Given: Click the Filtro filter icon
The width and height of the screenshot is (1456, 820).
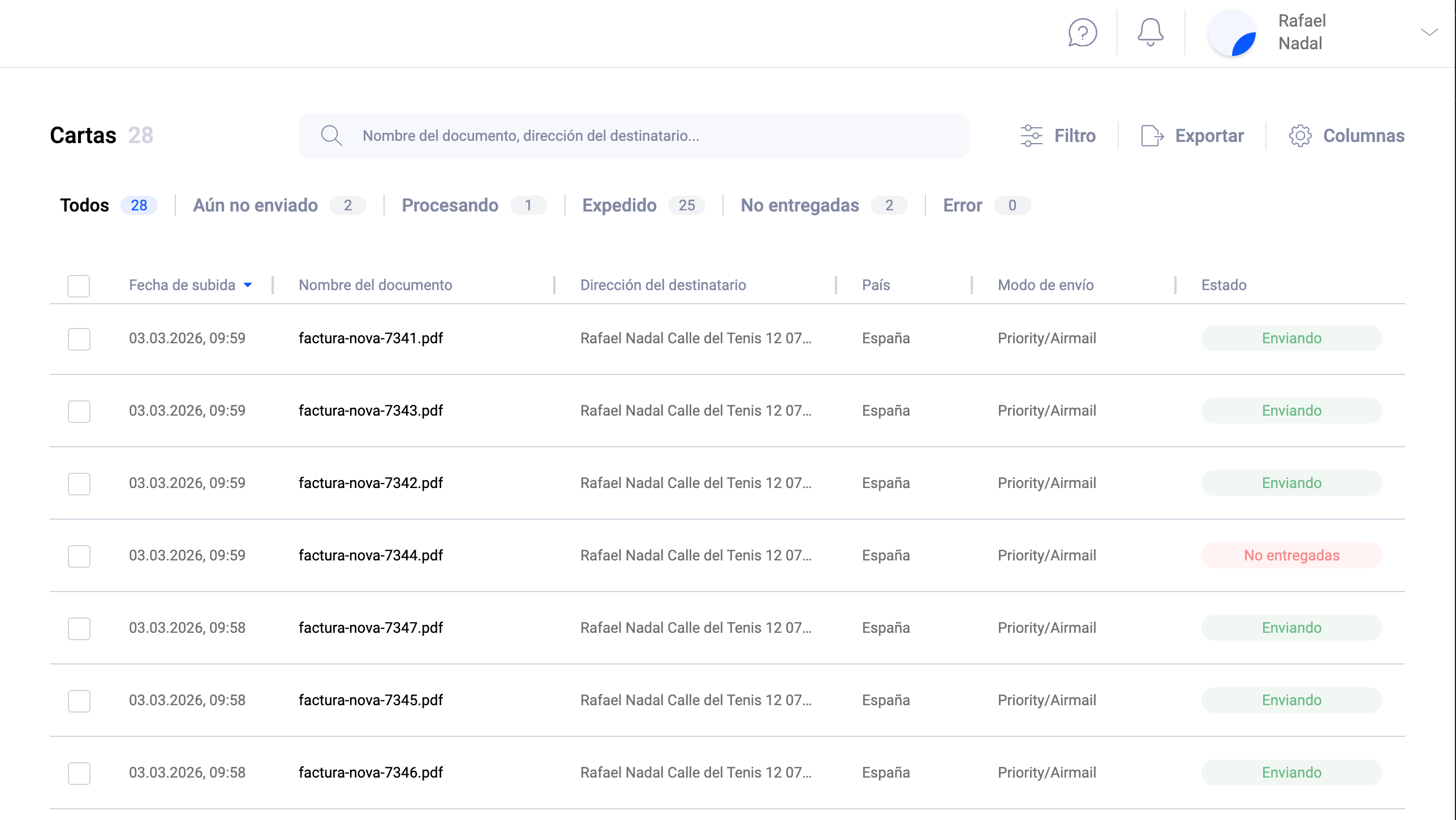Looking at the screenshot, I should [1032, 136].
